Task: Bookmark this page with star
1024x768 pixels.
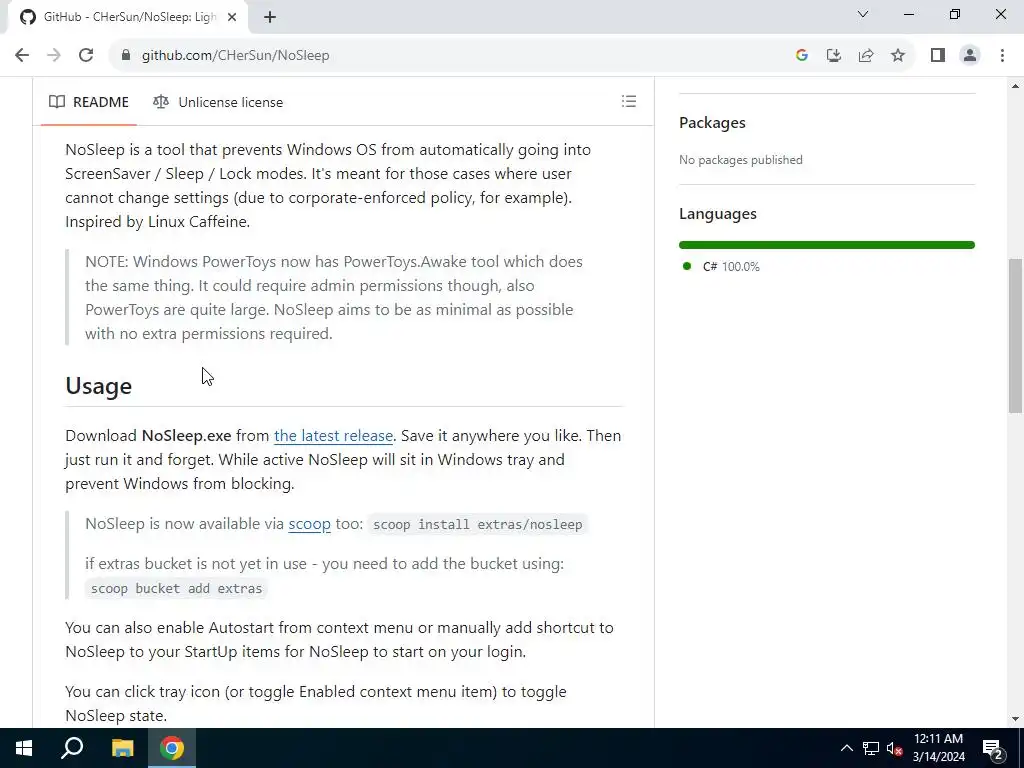Action: (898, 55)
